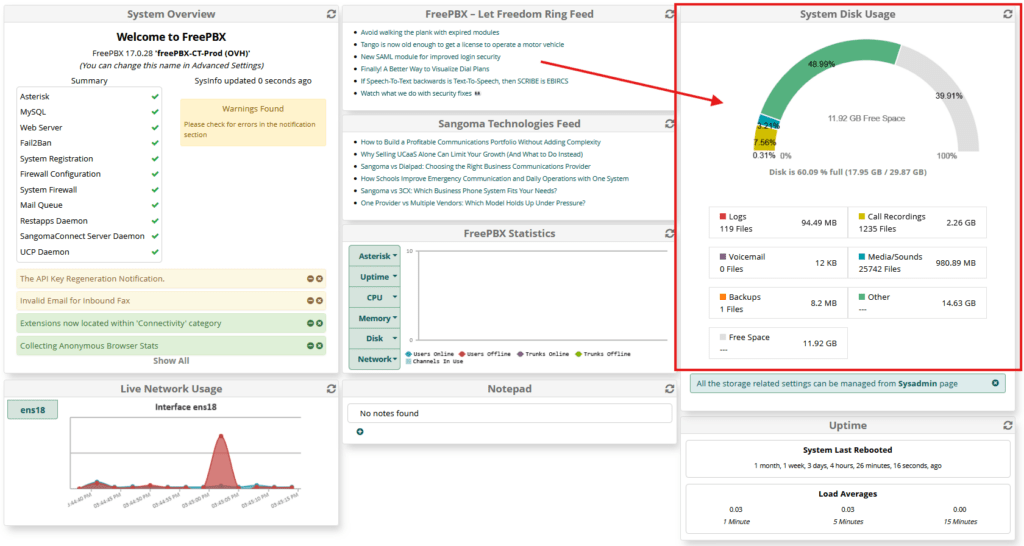
Task: Add a new note with plus icon
Action: coord(360,432)
